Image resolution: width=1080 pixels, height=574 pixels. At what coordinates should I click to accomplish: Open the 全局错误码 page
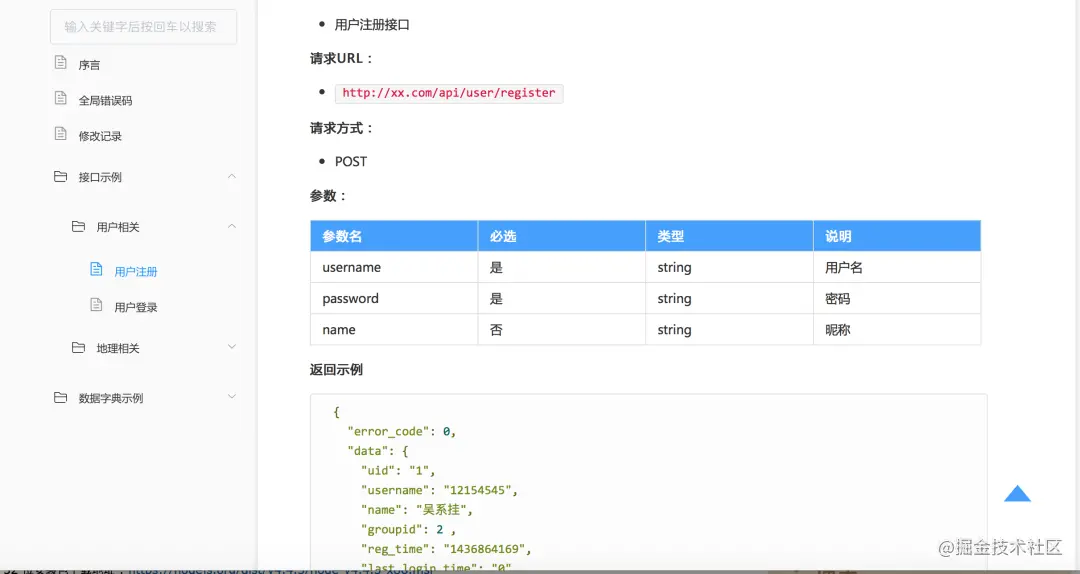coord(105,101)
